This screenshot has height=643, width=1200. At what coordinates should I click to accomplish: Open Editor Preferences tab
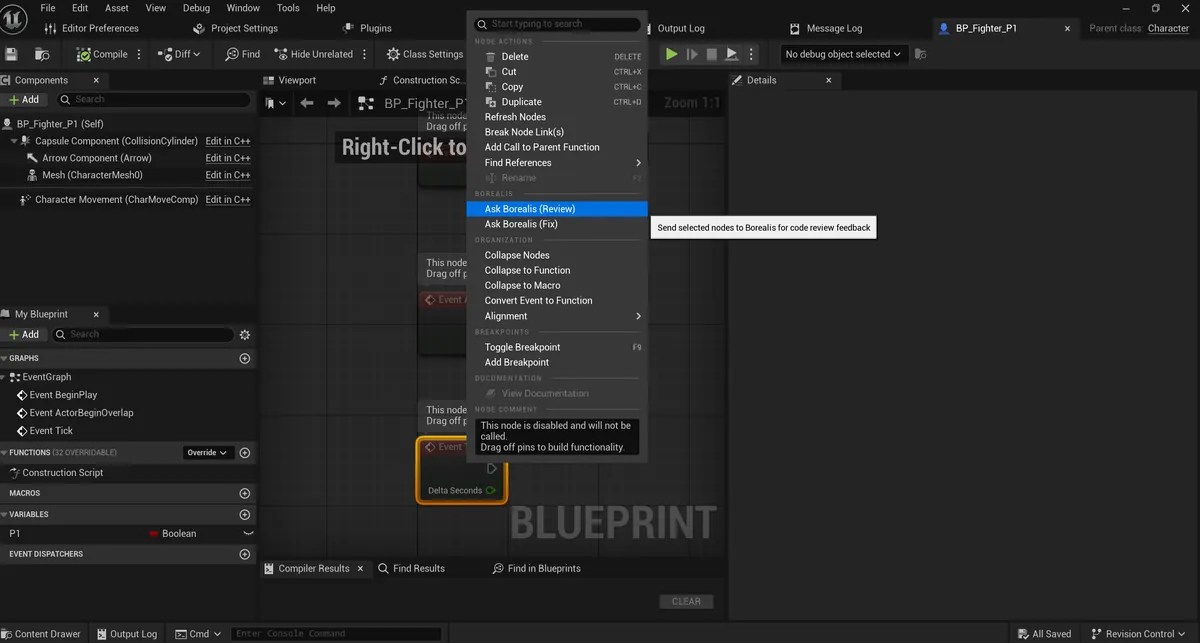coord(92,28)
